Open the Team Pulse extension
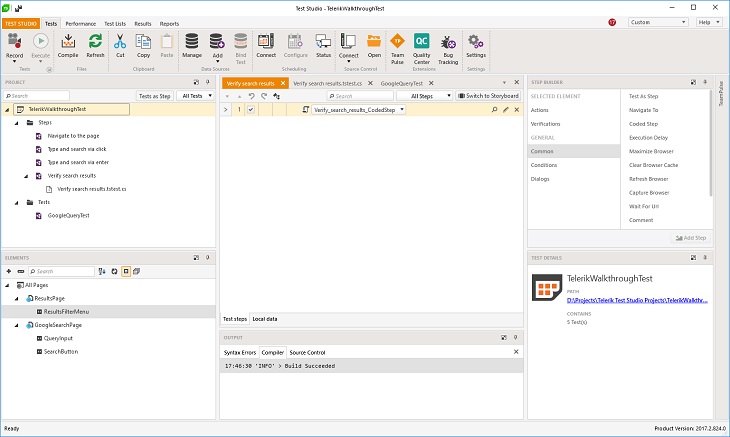Screen dimensions: 730x437 pyautogui.click(x=397, y=41)
